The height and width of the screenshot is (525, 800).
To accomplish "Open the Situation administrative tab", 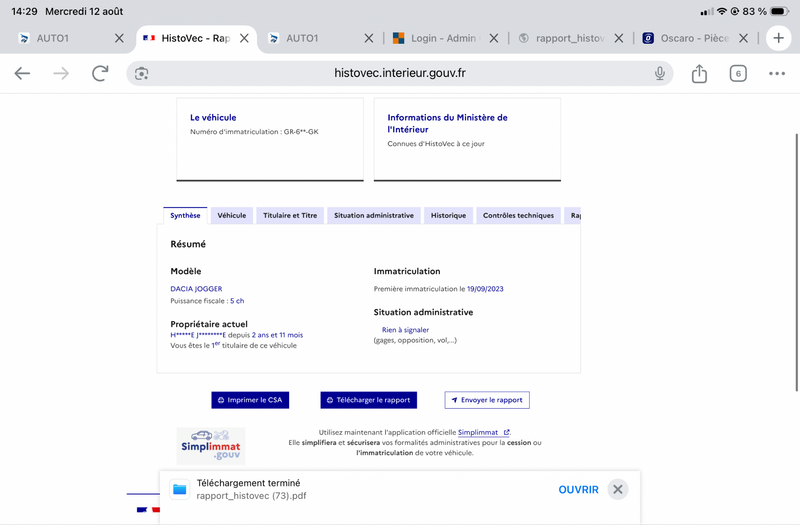I will tap(374, 215).
